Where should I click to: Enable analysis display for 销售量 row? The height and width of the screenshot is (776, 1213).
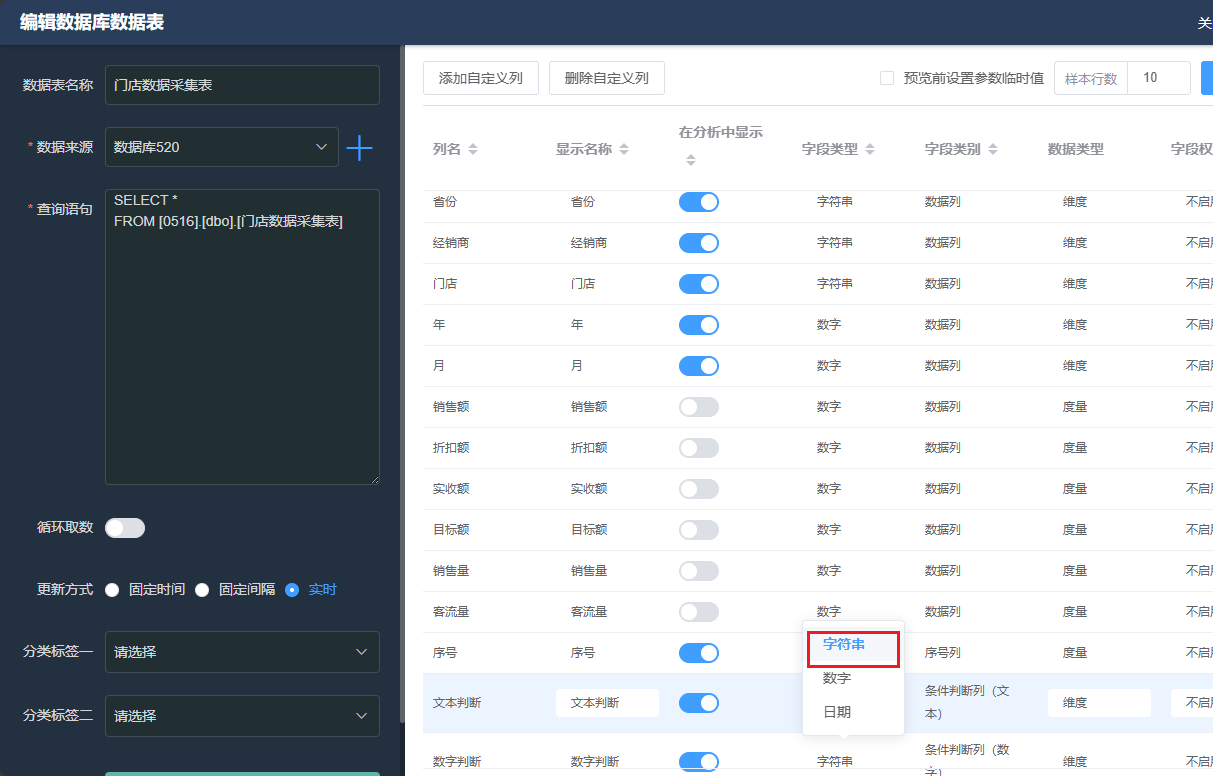[x=699, y=571]
